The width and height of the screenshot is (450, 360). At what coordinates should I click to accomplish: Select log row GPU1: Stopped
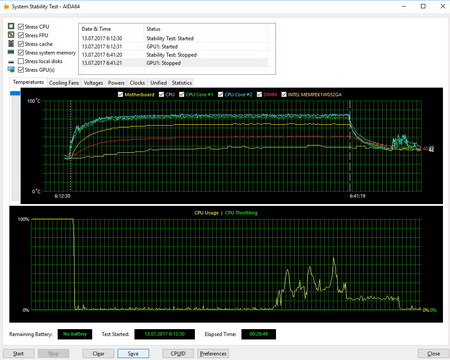coord(173,63)
